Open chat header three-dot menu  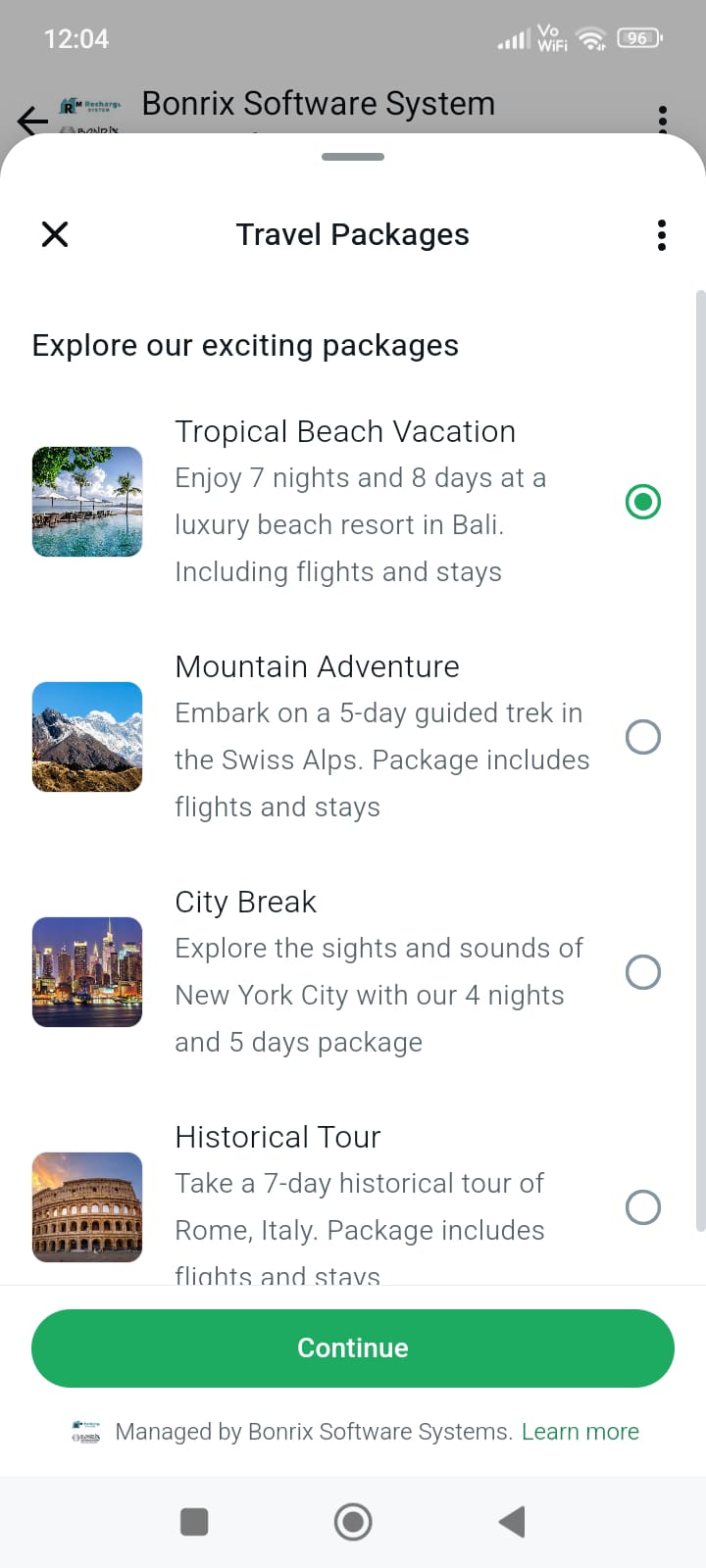click(663, 120)
